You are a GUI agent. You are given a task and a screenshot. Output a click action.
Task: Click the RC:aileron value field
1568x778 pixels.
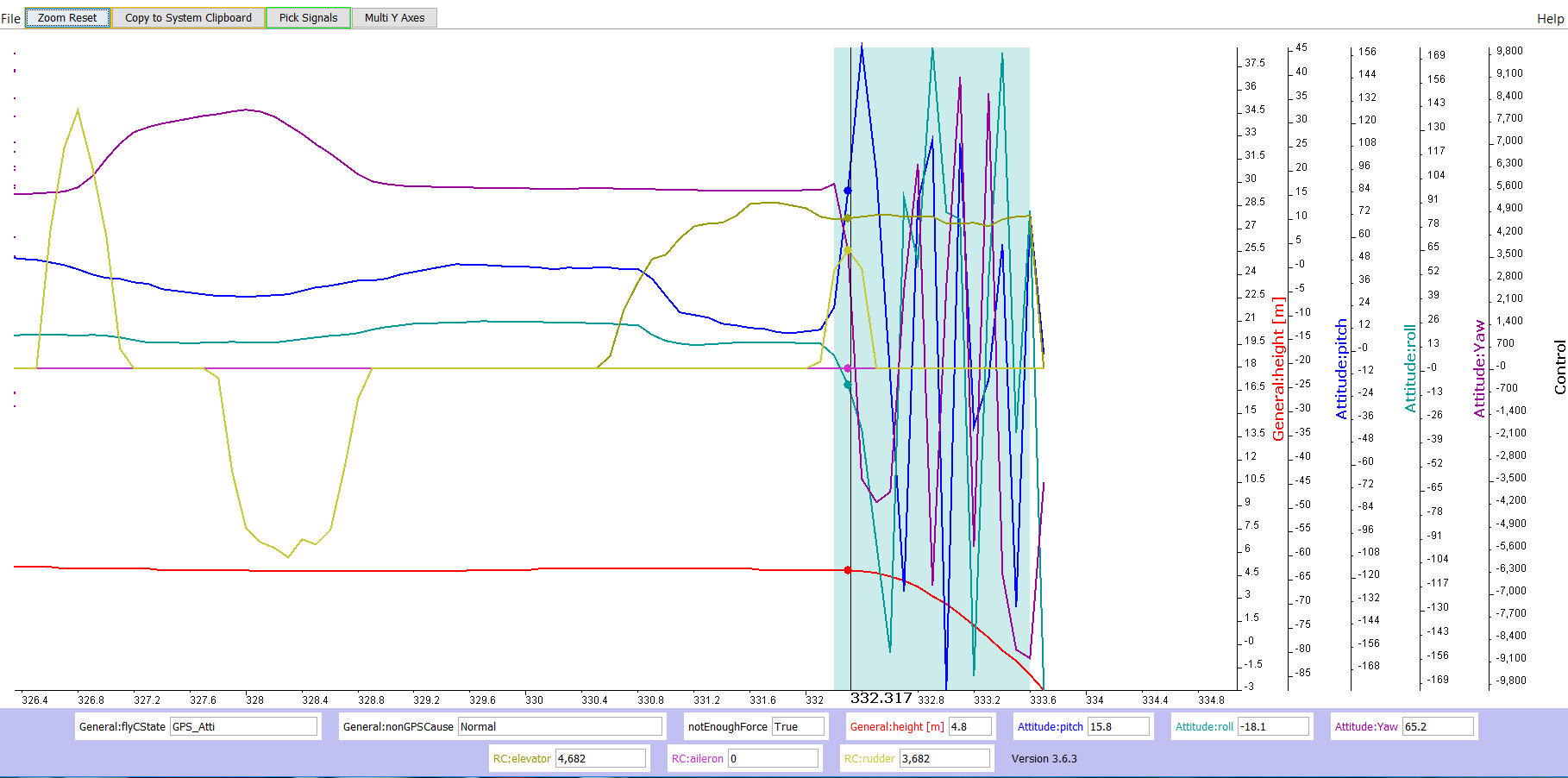click(773, 758)
